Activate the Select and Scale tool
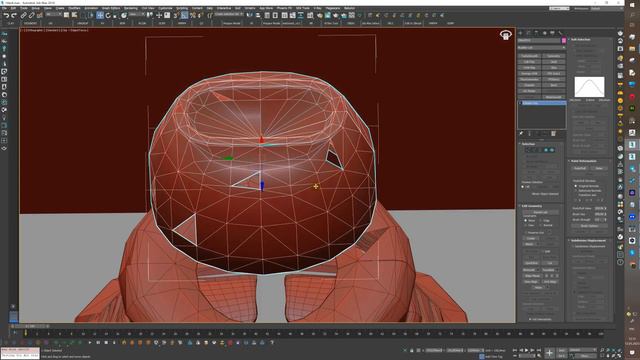The image size is (640, 360). [x=115, y=16]
